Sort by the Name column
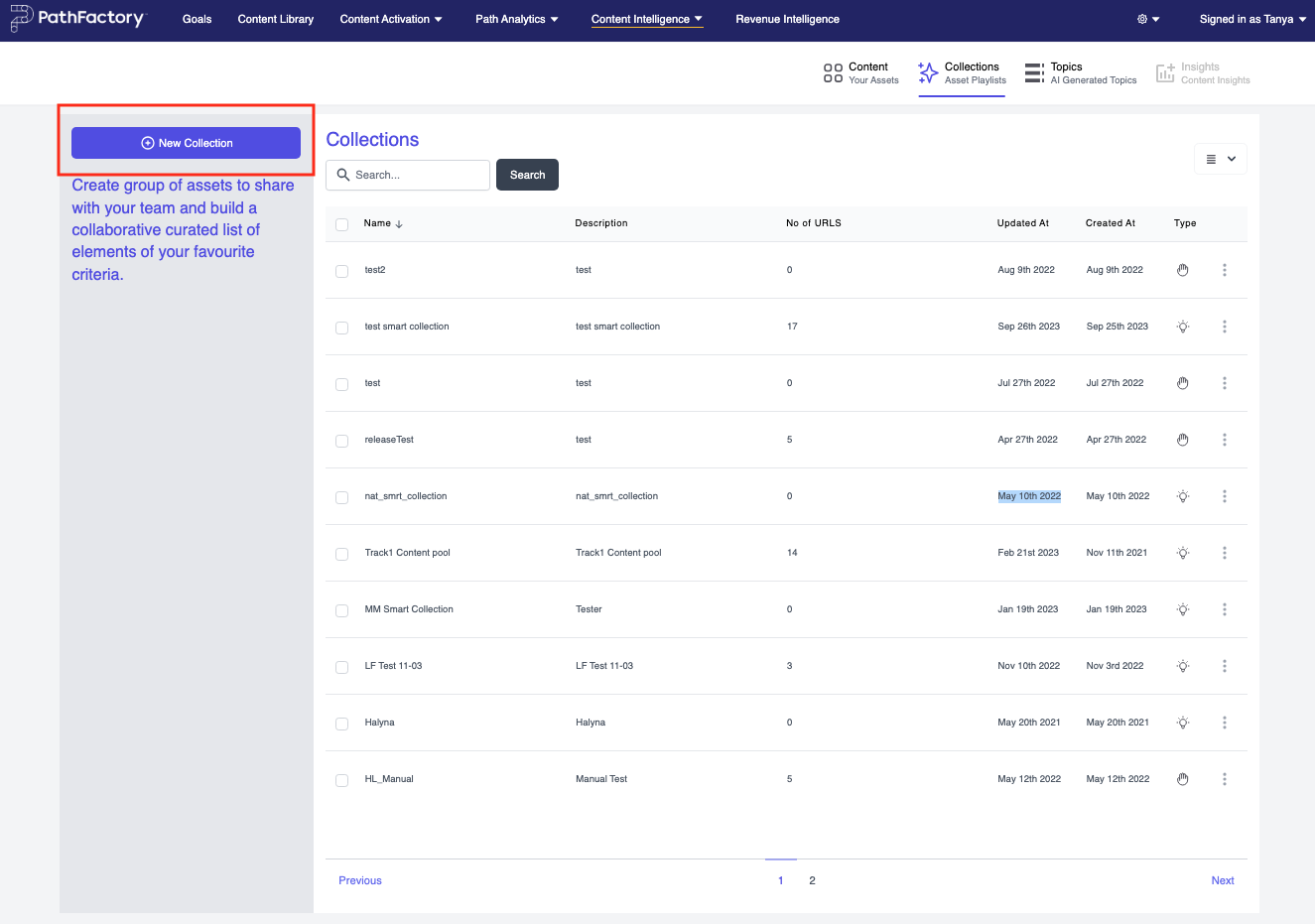Image resolution: width=1315 pixels, height=924 pixels. click(383, 223)
